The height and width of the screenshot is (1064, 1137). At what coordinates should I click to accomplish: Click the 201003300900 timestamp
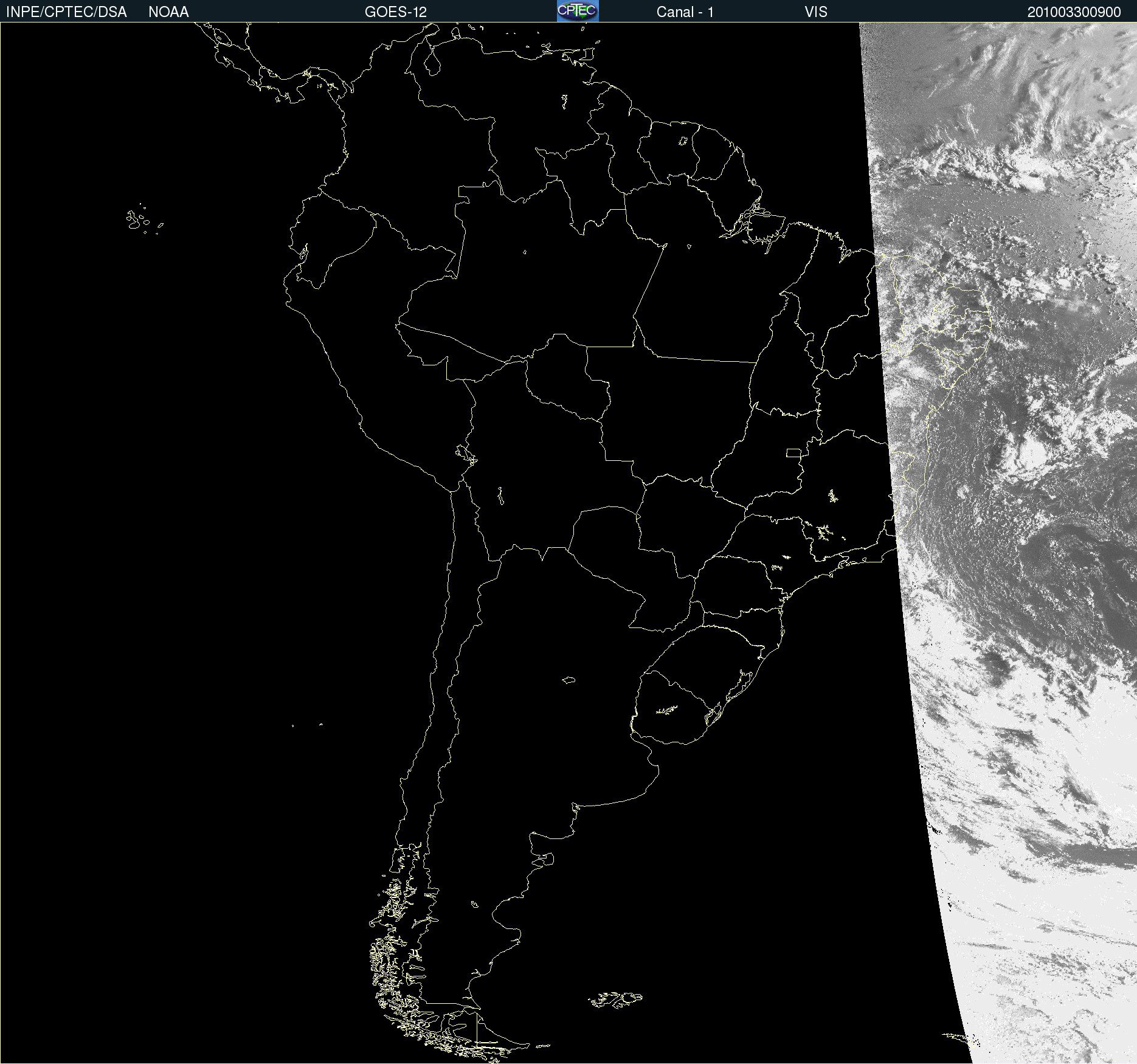click(x=1074, y=12)
